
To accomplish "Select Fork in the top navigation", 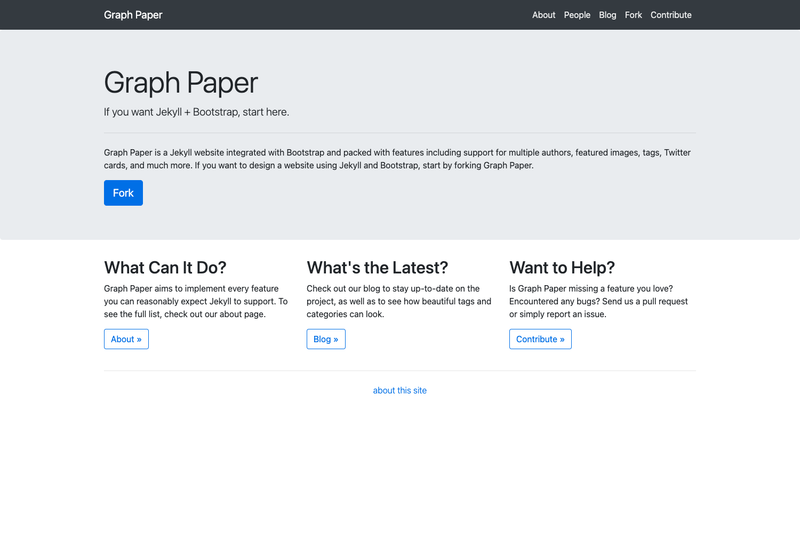I will (633, 15).
